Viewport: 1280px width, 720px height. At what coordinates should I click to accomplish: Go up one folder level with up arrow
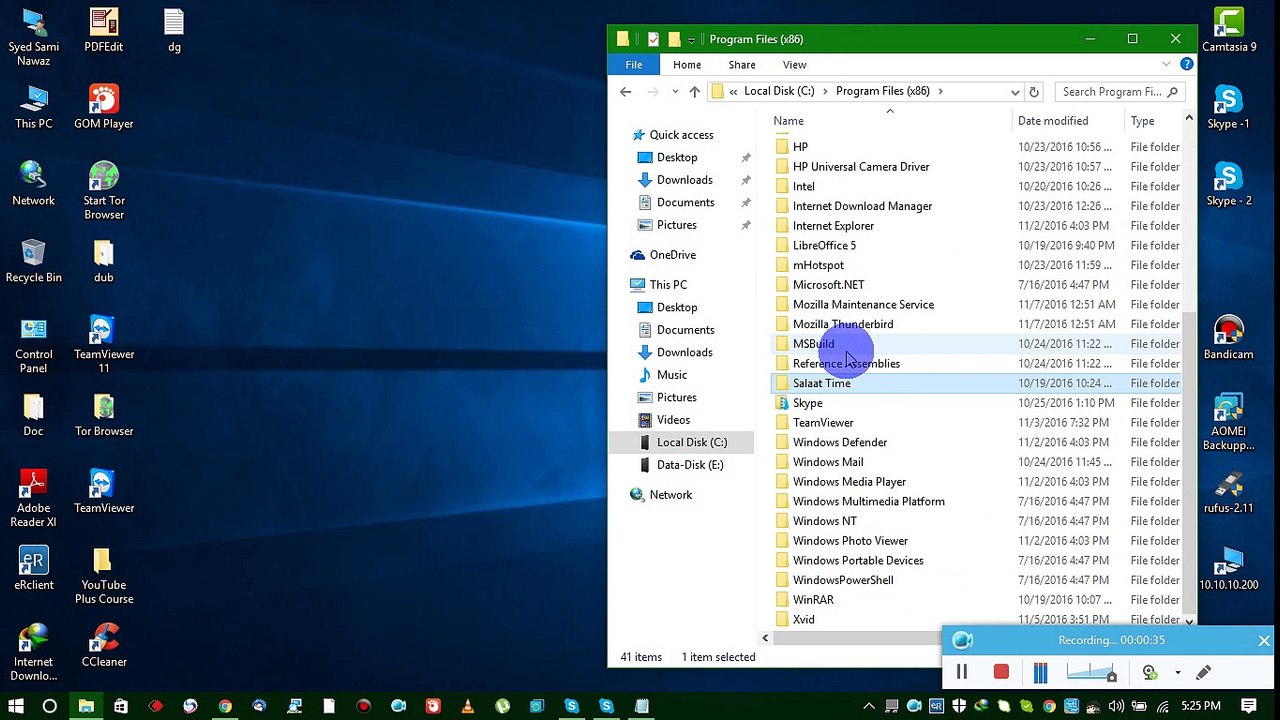694,92
